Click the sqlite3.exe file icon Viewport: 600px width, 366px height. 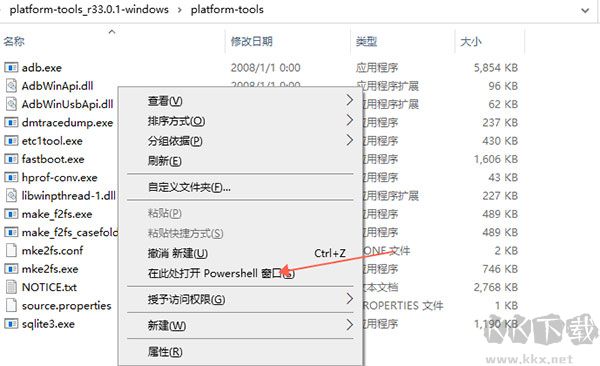click(11, 324)
